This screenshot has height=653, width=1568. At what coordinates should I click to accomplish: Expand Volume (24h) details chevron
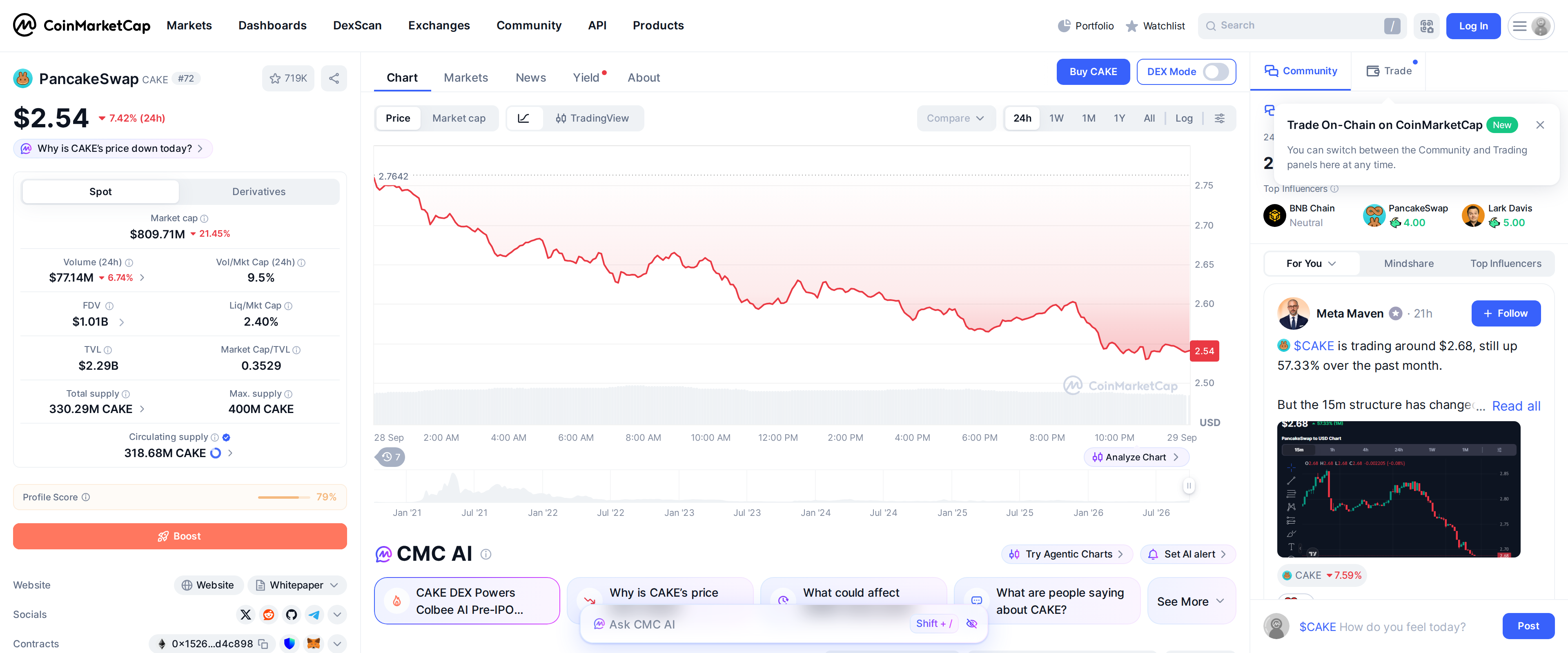coord(142,278)
